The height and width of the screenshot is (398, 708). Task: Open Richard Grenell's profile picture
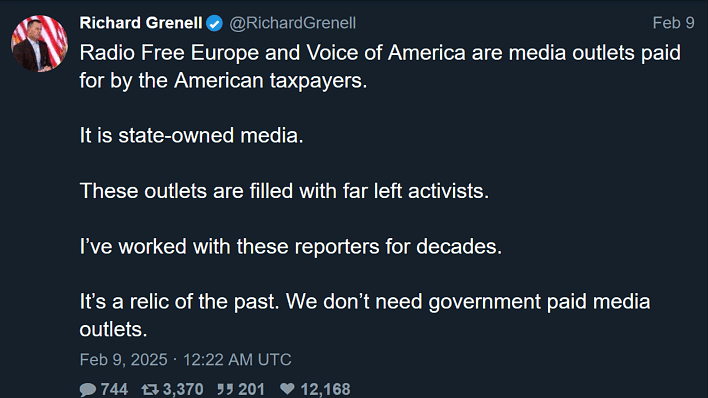click(39, 43)
